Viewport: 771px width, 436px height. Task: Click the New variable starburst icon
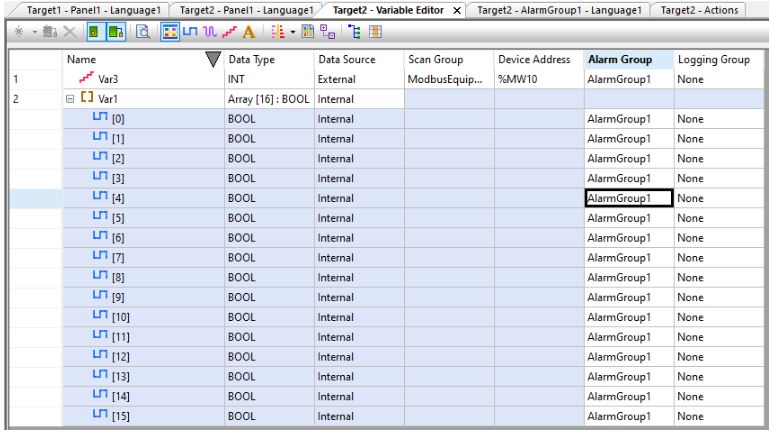(19, 32)
